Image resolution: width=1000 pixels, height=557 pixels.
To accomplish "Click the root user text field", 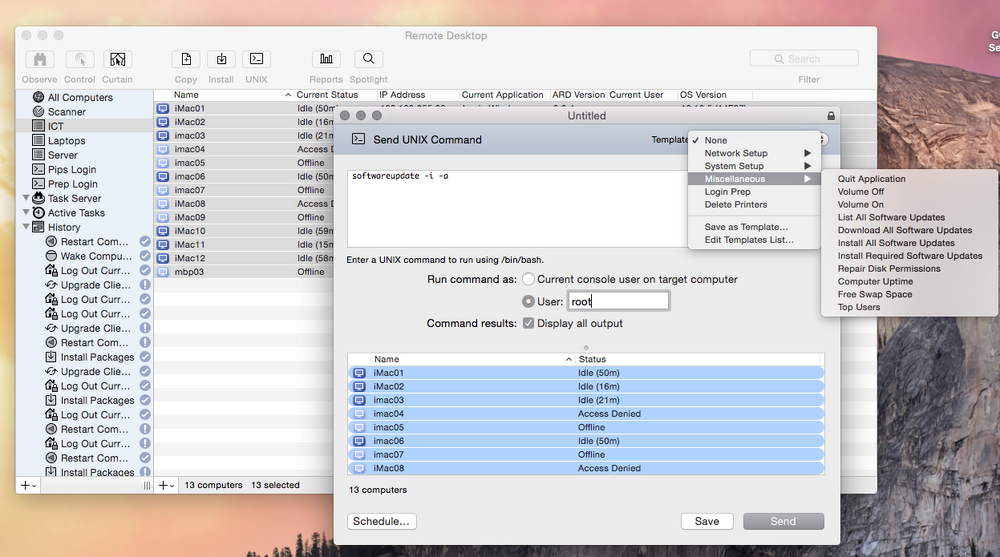I will 618,301.
